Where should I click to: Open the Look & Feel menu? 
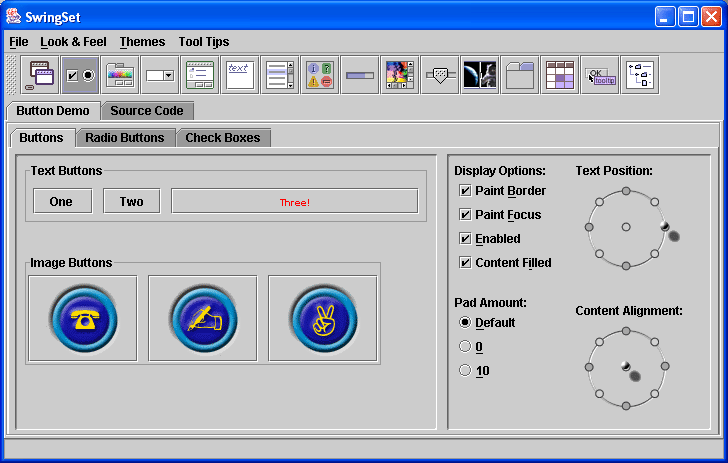click(x=73, y=42)
